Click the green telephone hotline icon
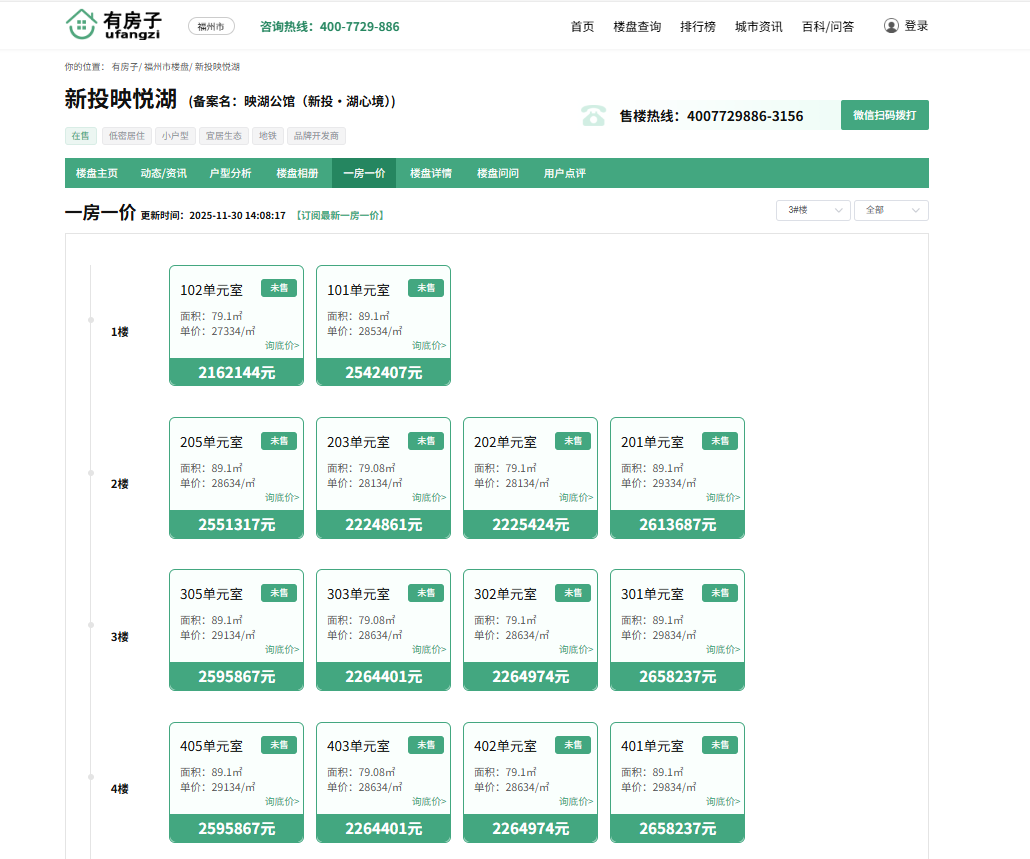Image resolution: width=1030 pixels, height=859 pixels. coord(594,116)
